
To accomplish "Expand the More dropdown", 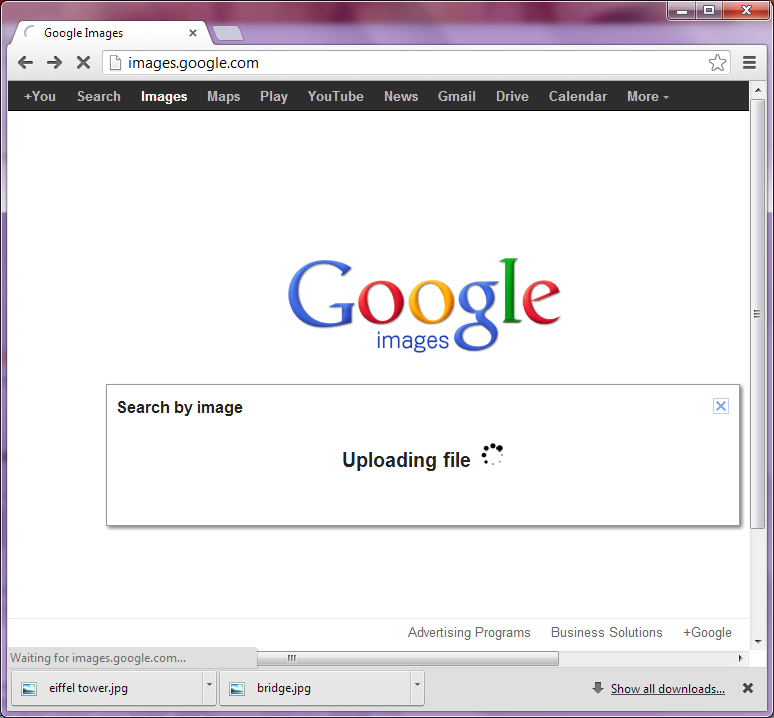I will [x=648, y=96].
